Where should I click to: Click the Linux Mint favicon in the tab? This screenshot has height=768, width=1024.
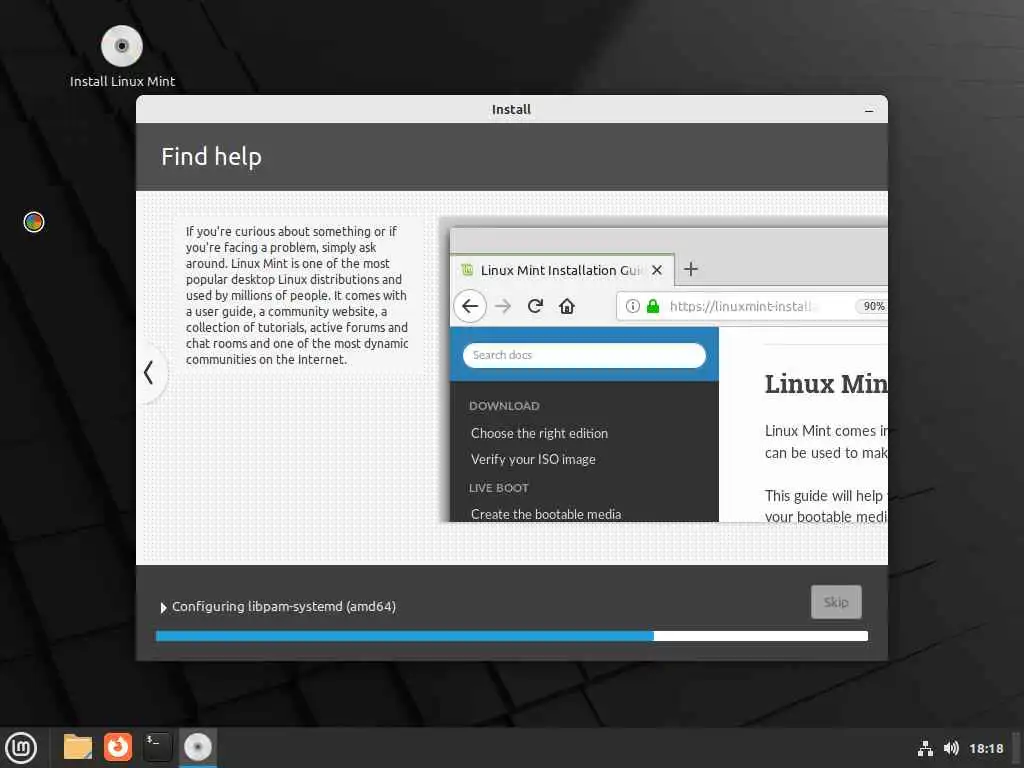tap(467, 270)
